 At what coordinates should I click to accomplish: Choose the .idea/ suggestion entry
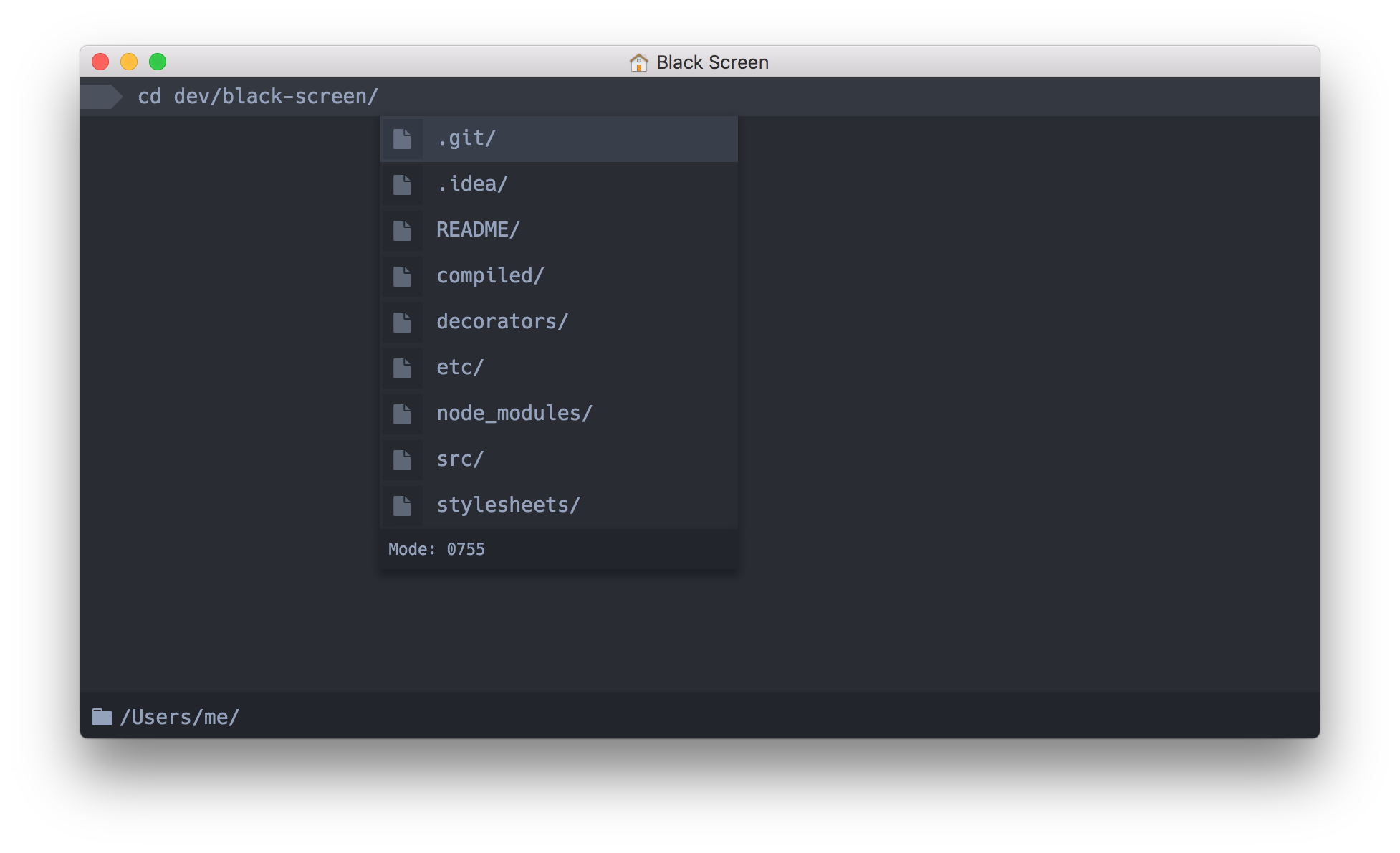[x=472, y=184]
